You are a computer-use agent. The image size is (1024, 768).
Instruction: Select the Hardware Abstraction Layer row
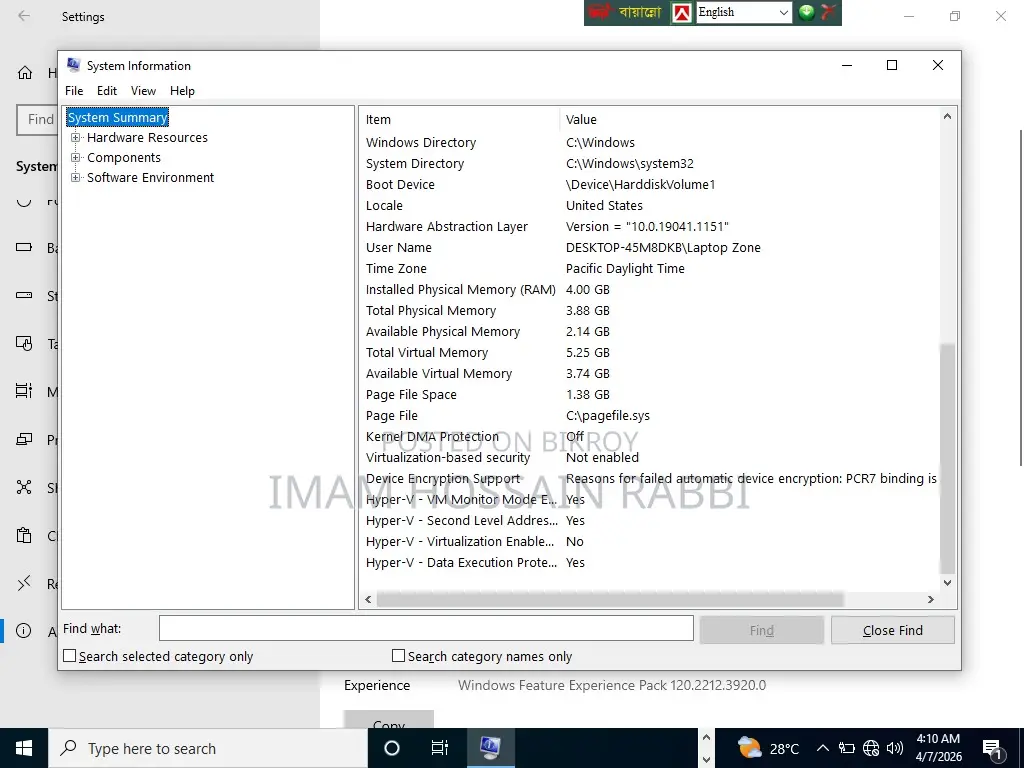(649, 227)
